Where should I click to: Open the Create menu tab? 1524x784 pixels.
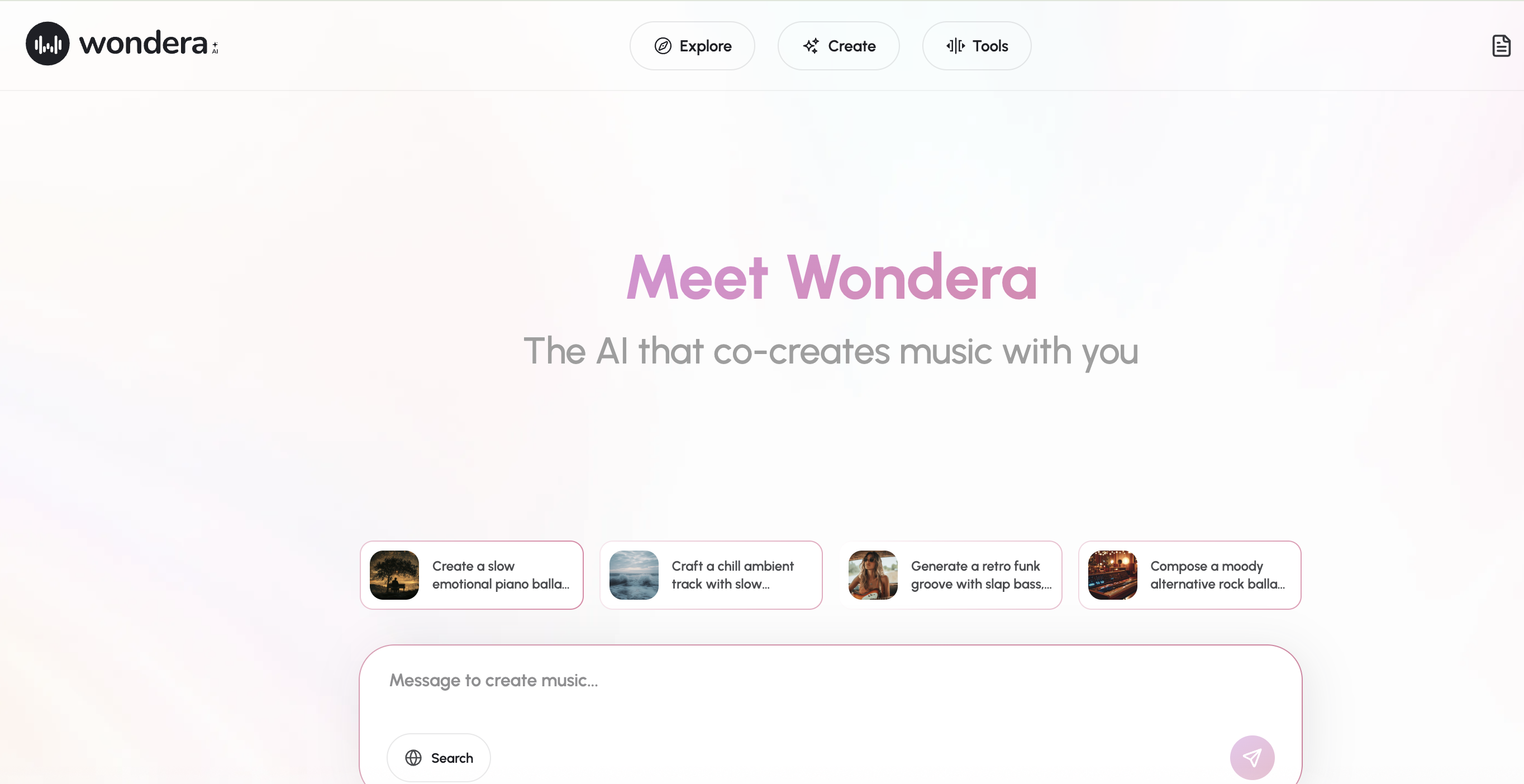(839, 46)
